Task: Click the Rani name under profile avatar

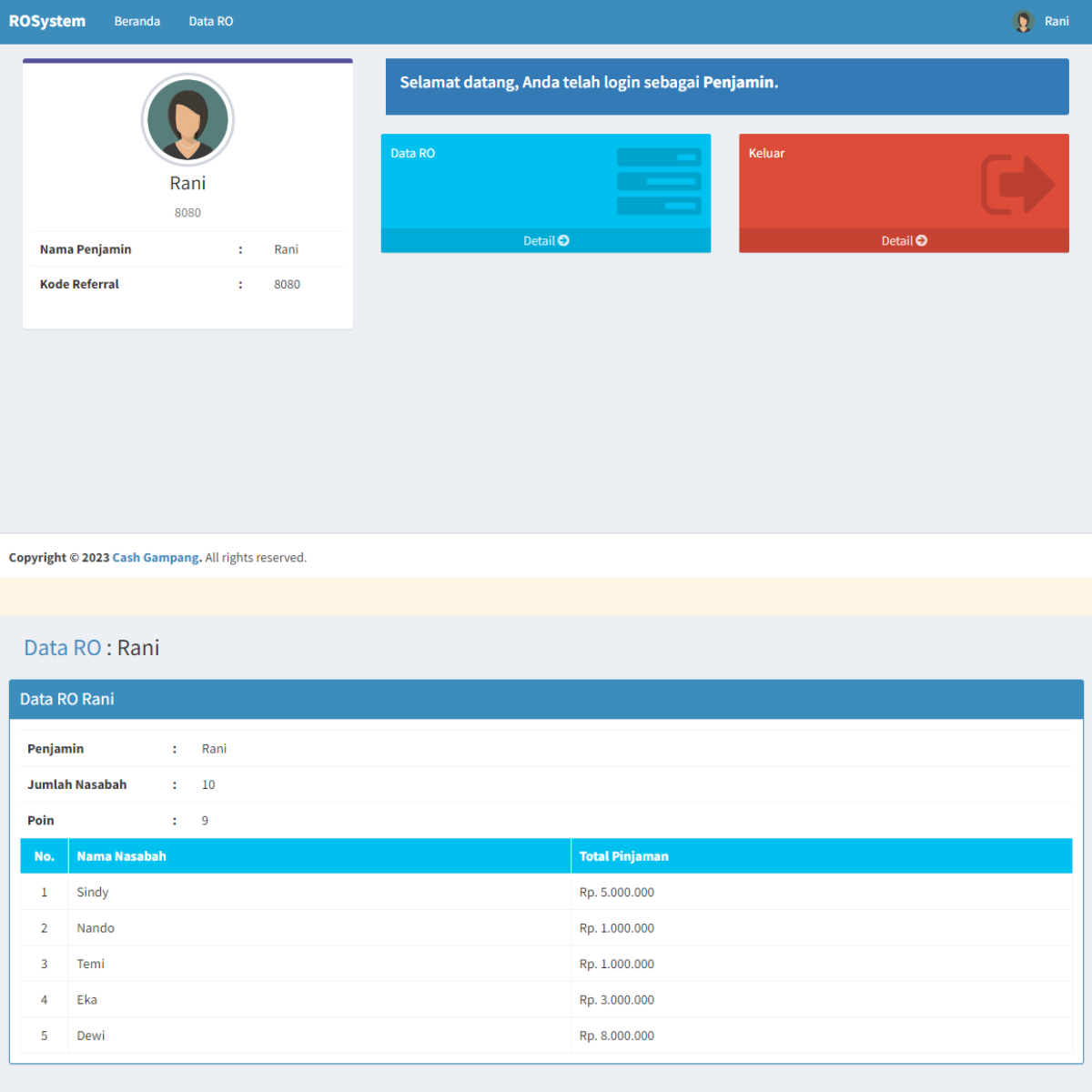Action: point(188,183)
